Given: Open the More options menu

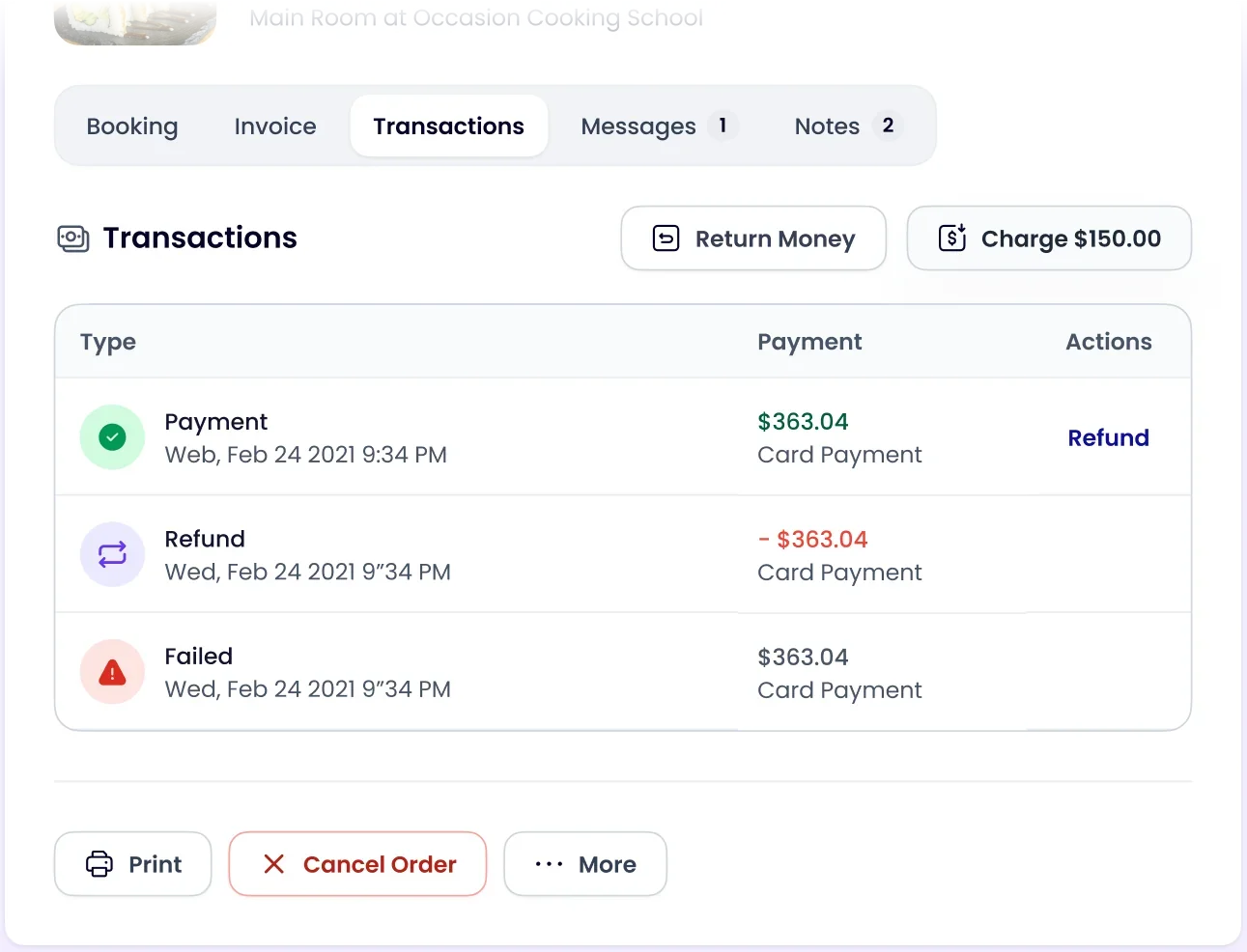Looking at the screenshot, I should point(585,864).
